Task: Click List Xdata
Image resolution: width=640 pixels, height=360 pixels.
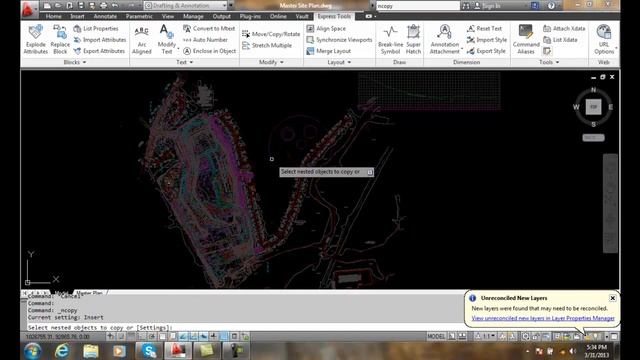Action: tap(560, 40)
